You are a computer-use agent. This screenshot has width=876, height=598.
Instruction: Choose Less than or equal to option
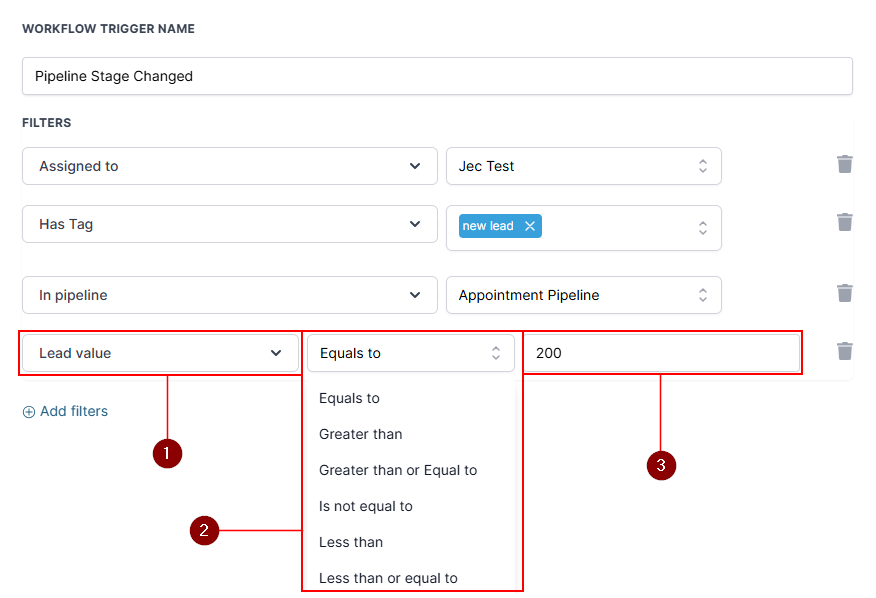388,578
